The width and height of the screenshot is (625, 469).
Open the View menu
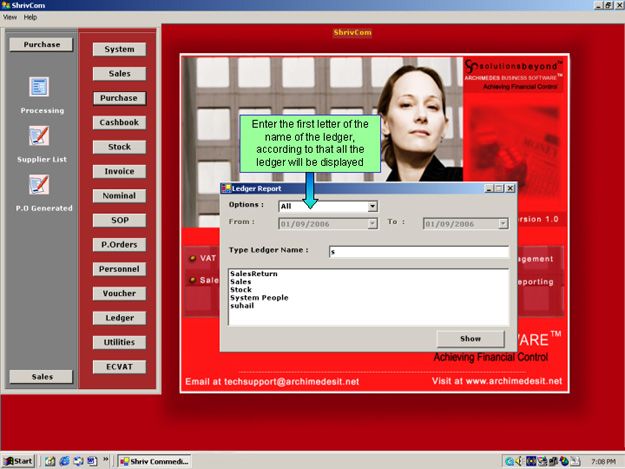tap(10, 17)
